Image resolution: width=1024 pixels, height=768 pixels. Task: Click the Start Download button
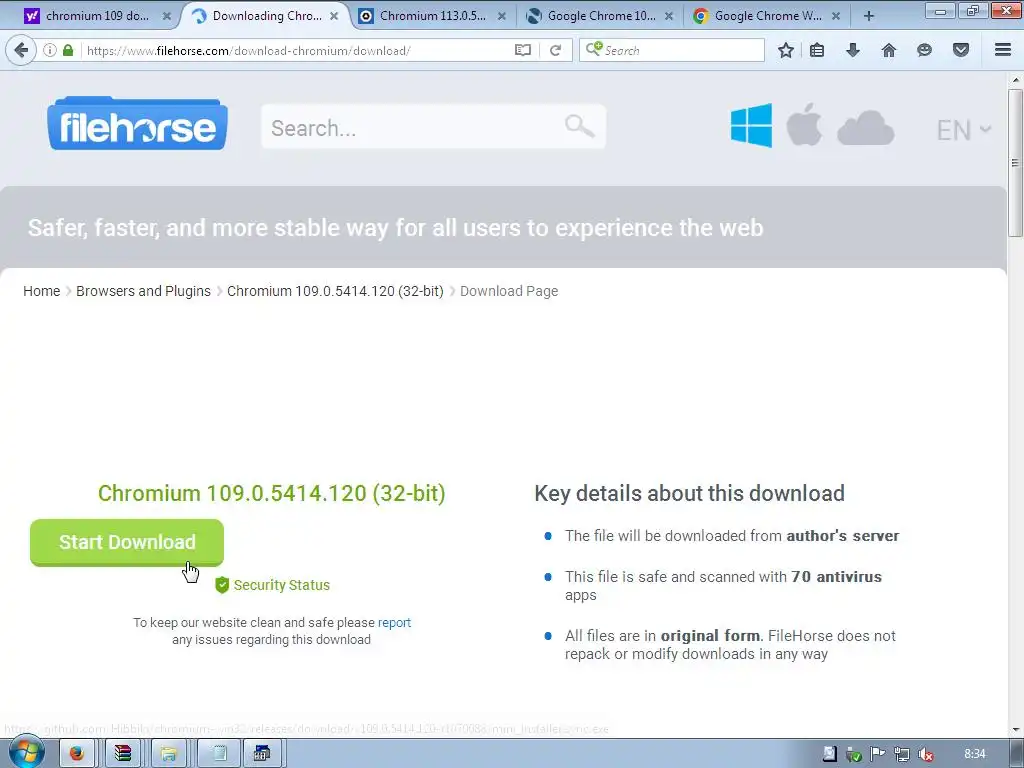pyautogui.click(x=127, y=542)
